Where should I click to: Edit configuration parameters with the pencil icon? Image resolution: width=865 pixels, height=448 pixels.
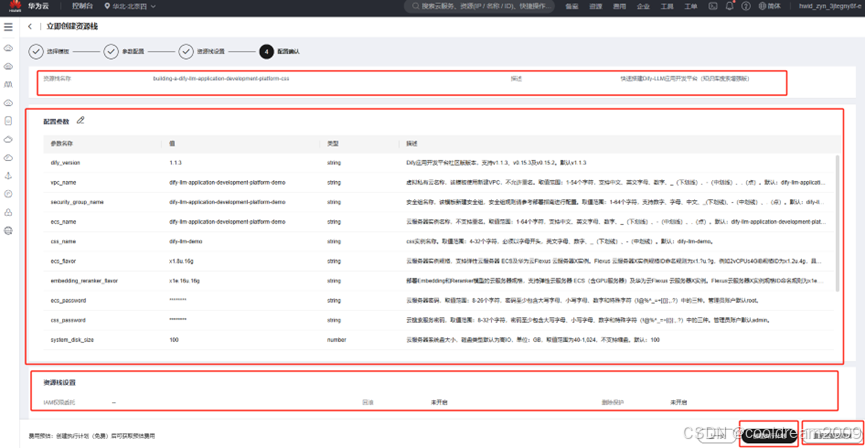(81, 120)
